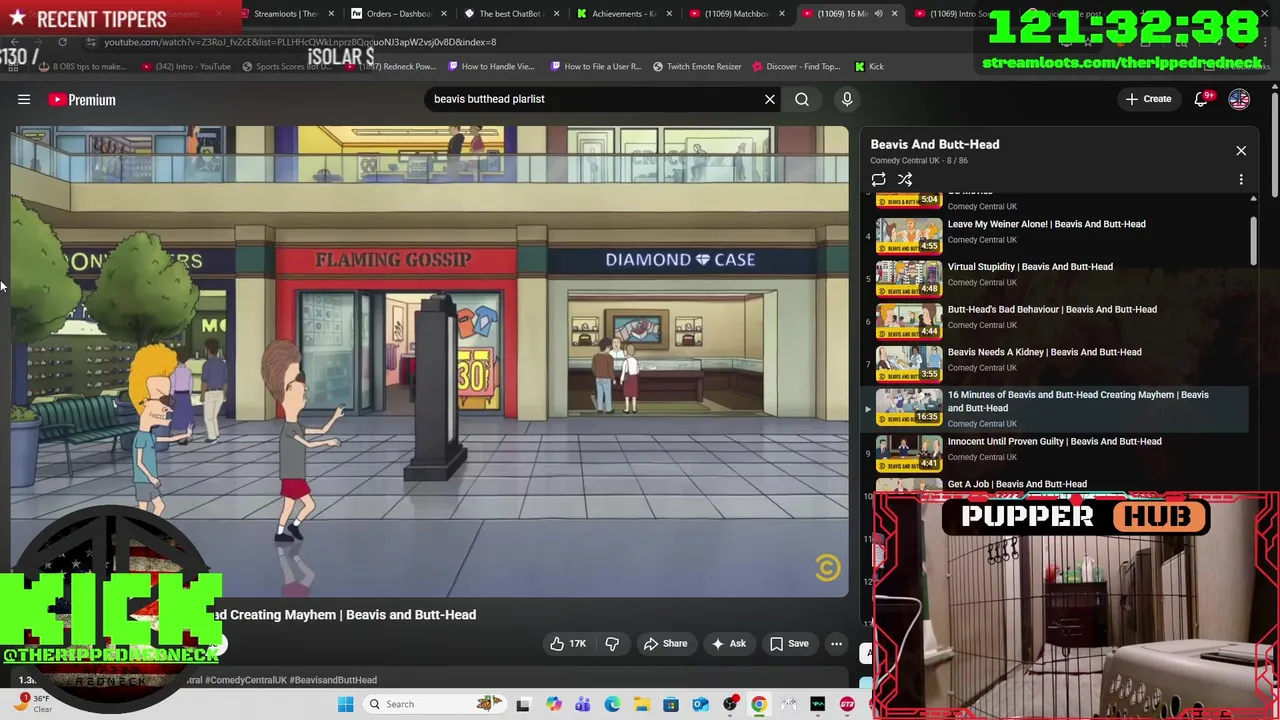Viewport: 1280px width, 720px height.
Task: Click the 4:55 duration thumbnail
Action: pos(909,236)
